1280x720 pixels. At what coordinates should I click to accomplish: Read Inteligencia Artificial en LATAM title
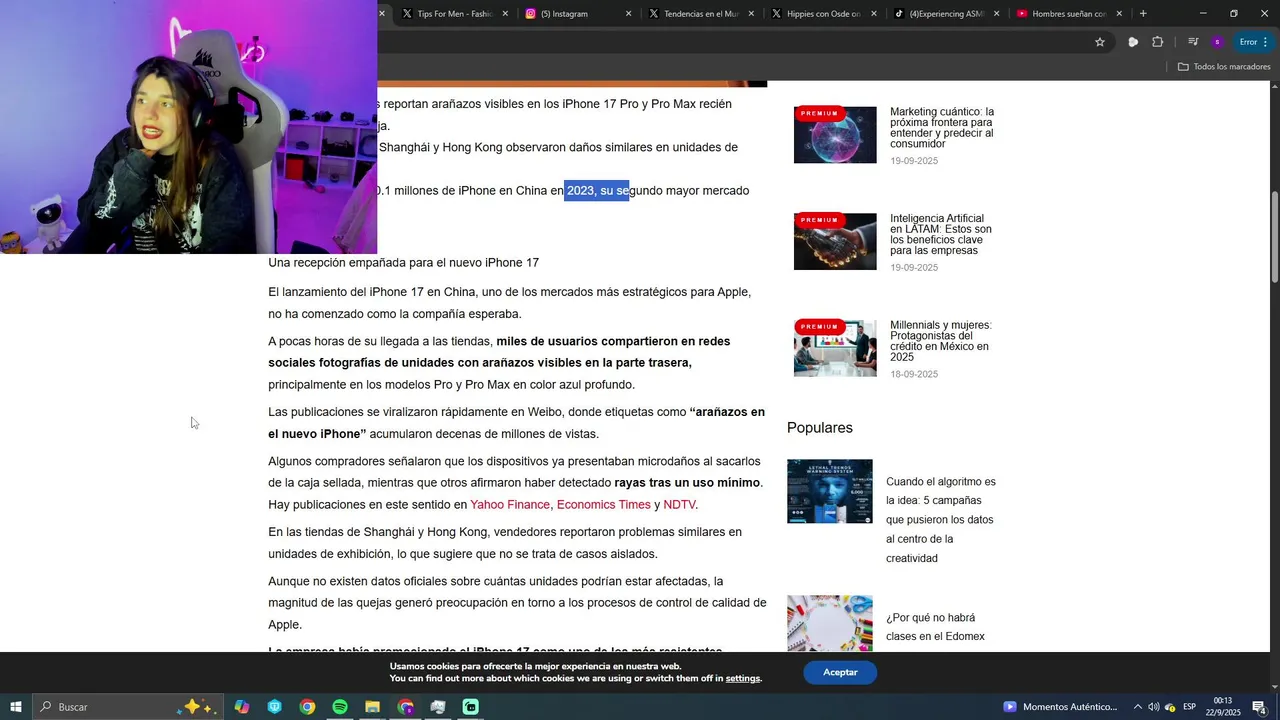[x=941, y=234]
